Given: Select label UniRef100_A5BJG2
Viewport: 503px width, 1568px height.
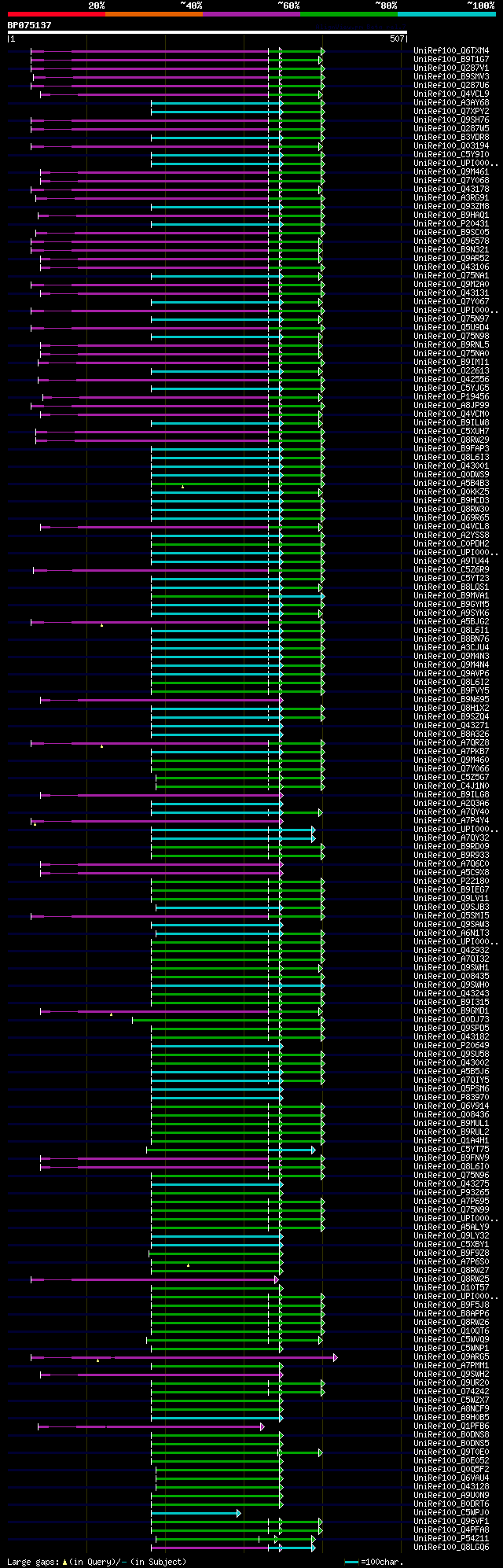Looking at the screenshot, I should (451, 622).
